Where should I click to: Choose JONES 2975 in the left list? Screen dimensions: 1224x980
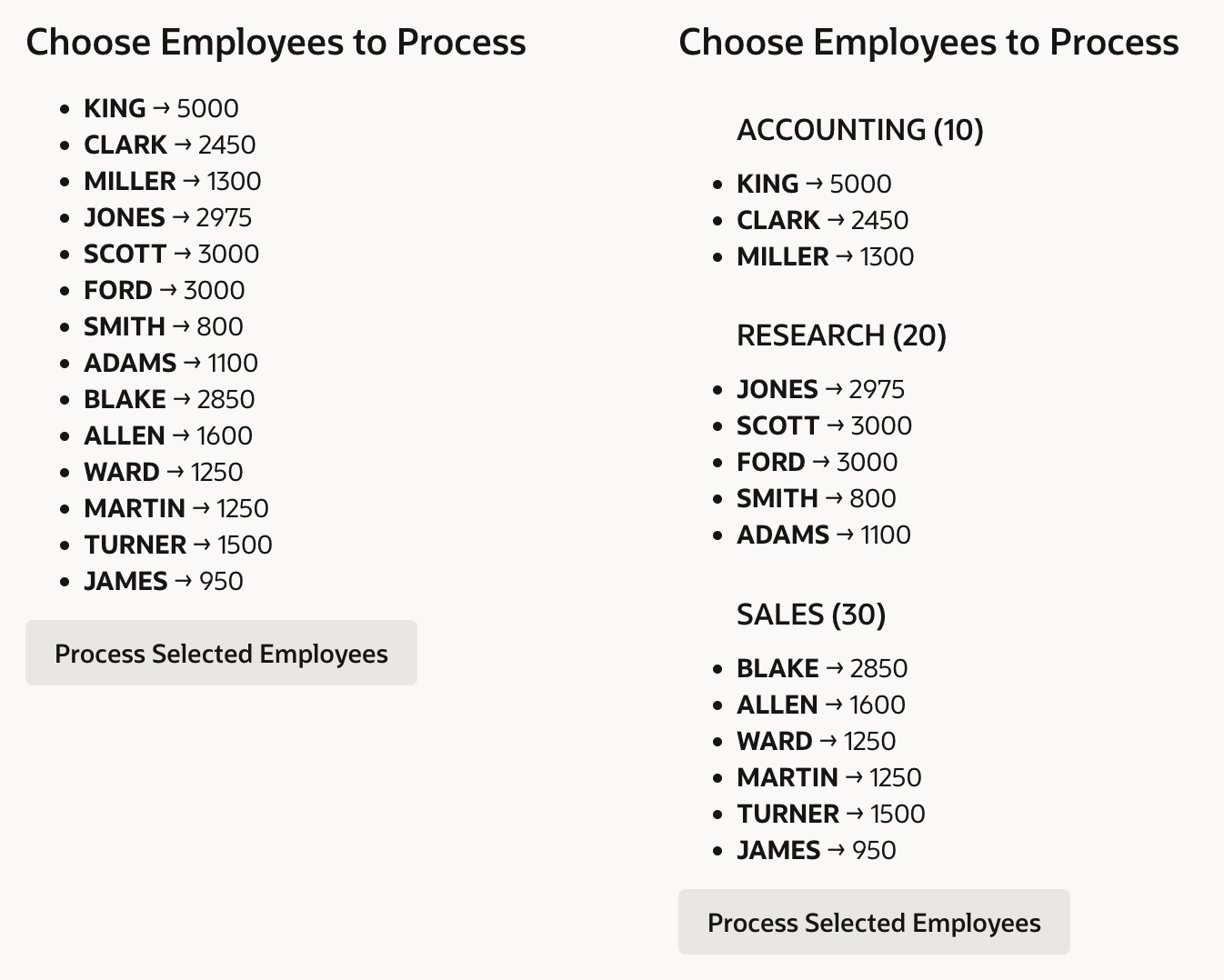click(x=167, y=217)
